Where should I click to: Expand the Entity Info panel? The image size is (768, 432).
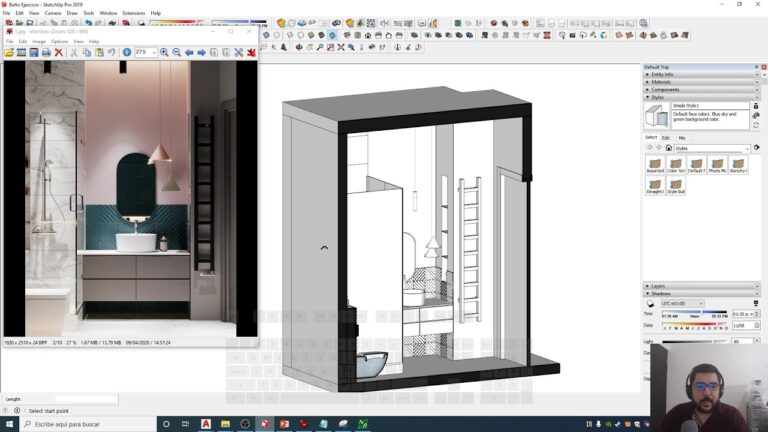[x=662, y=74]
